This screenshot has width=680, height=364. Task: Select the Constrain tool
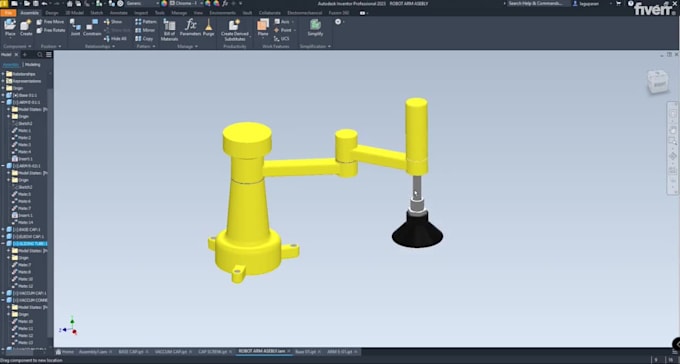click(92, 28)
